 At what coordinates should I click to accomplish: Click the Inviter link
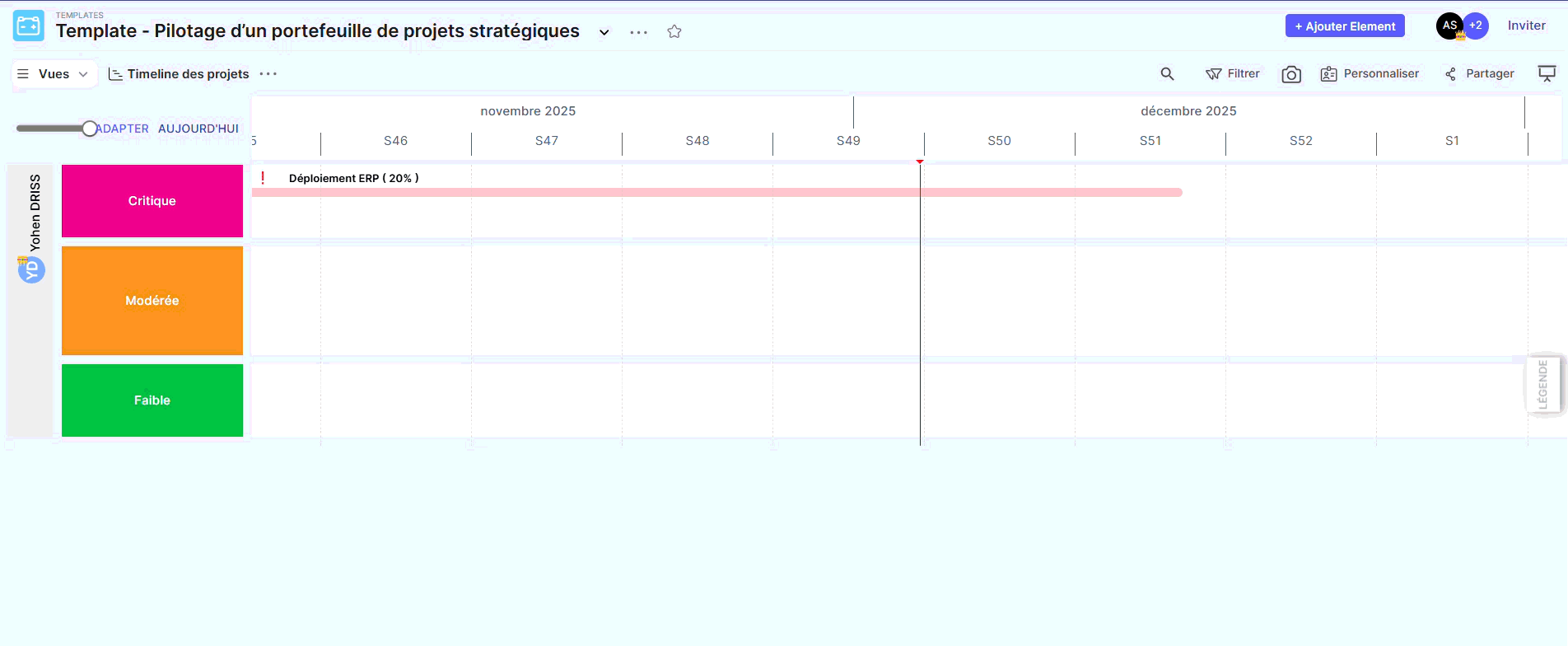(x=1526, y=26)
